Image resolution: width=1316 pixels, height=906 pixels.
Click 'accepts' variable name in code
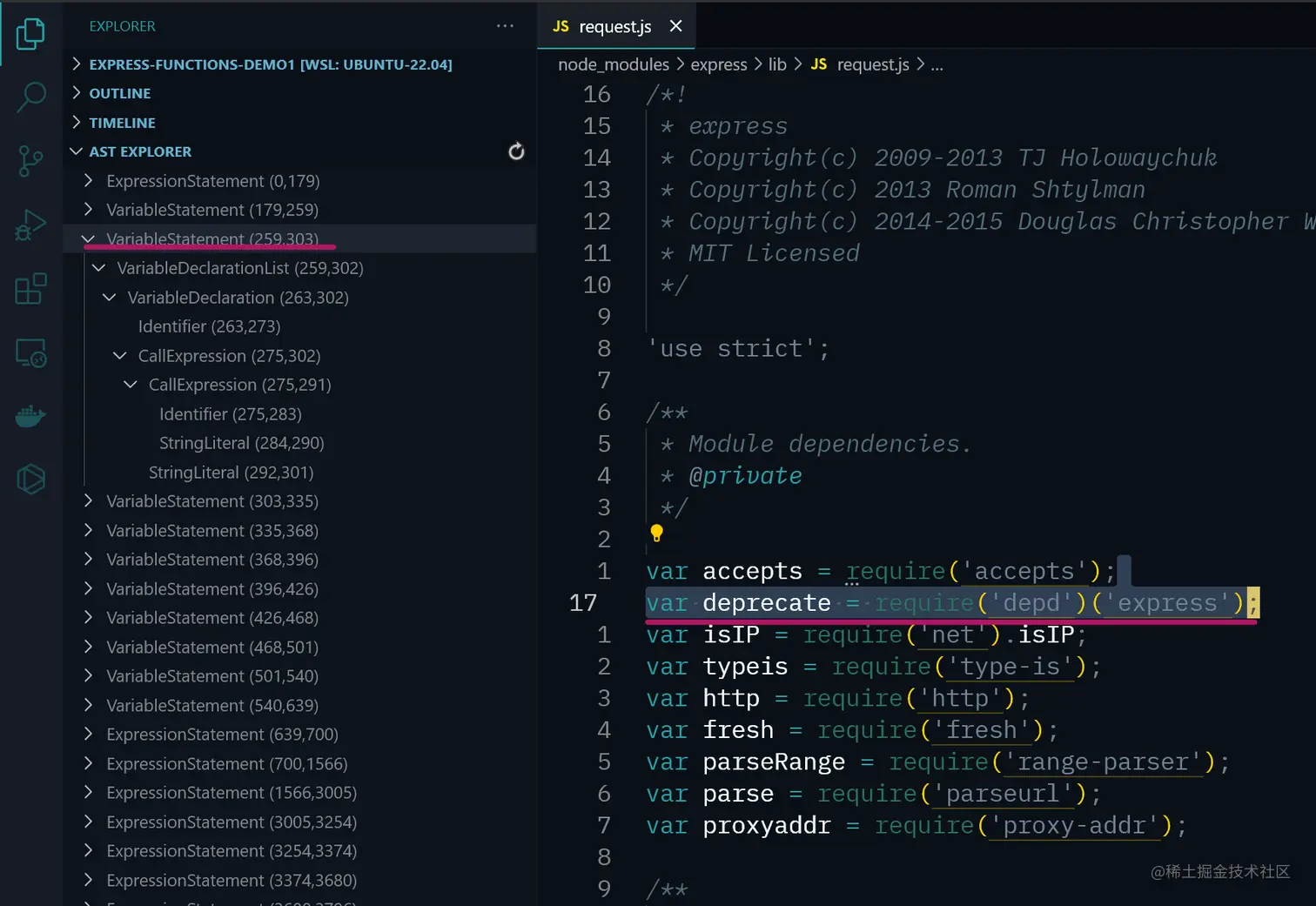tap(752, 571)
